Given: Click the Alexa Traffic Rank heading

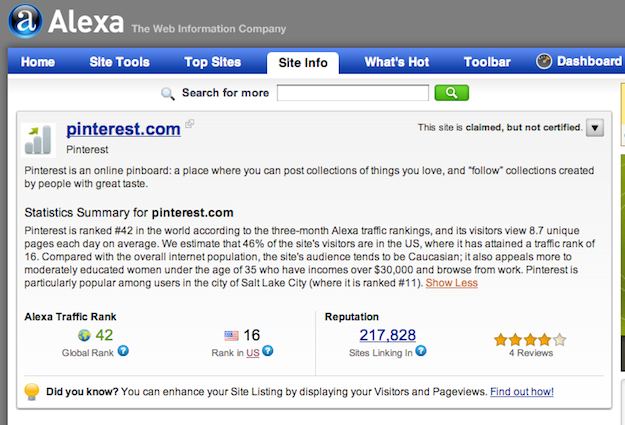Looking at the screenshot, I should [70, 317].
